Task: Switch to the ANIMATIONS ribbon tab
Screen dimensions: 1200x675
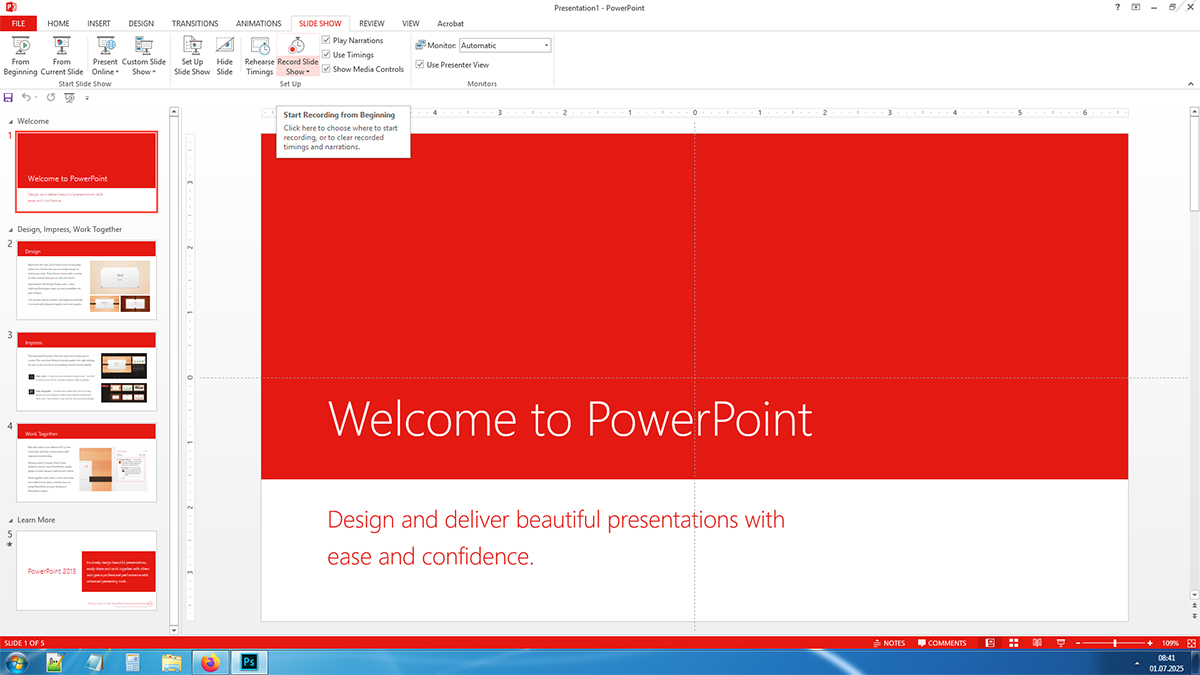Action: (x=258, y=23)
